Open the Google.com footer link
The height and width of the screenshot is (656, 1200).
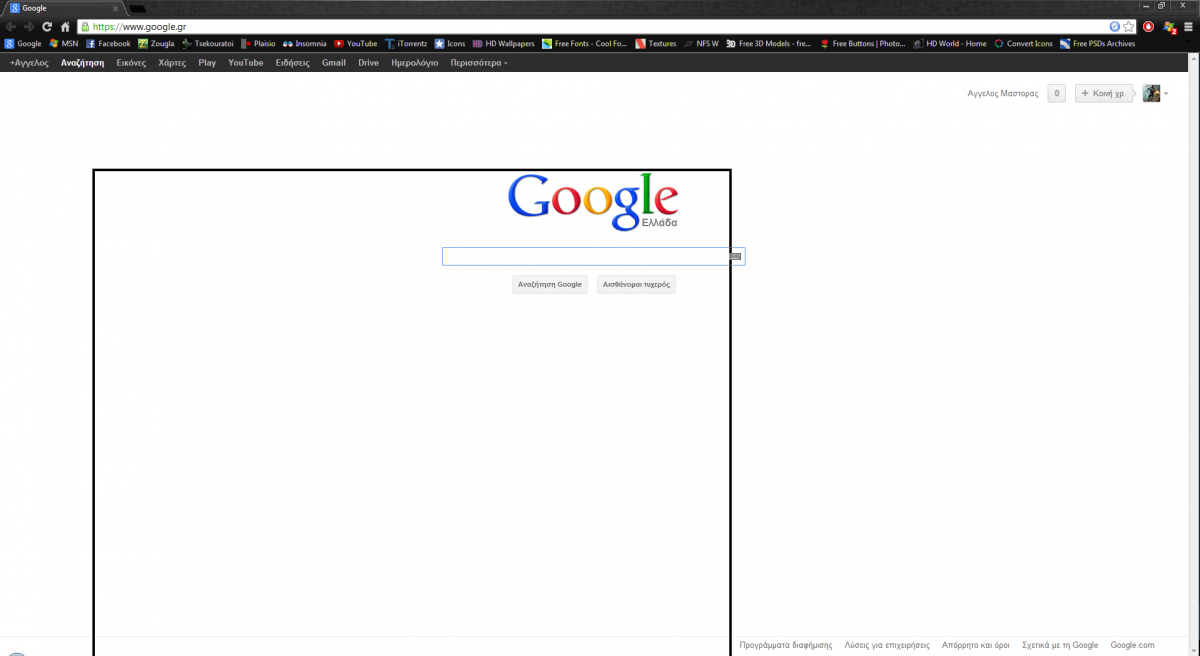[x=1132, y=645]
